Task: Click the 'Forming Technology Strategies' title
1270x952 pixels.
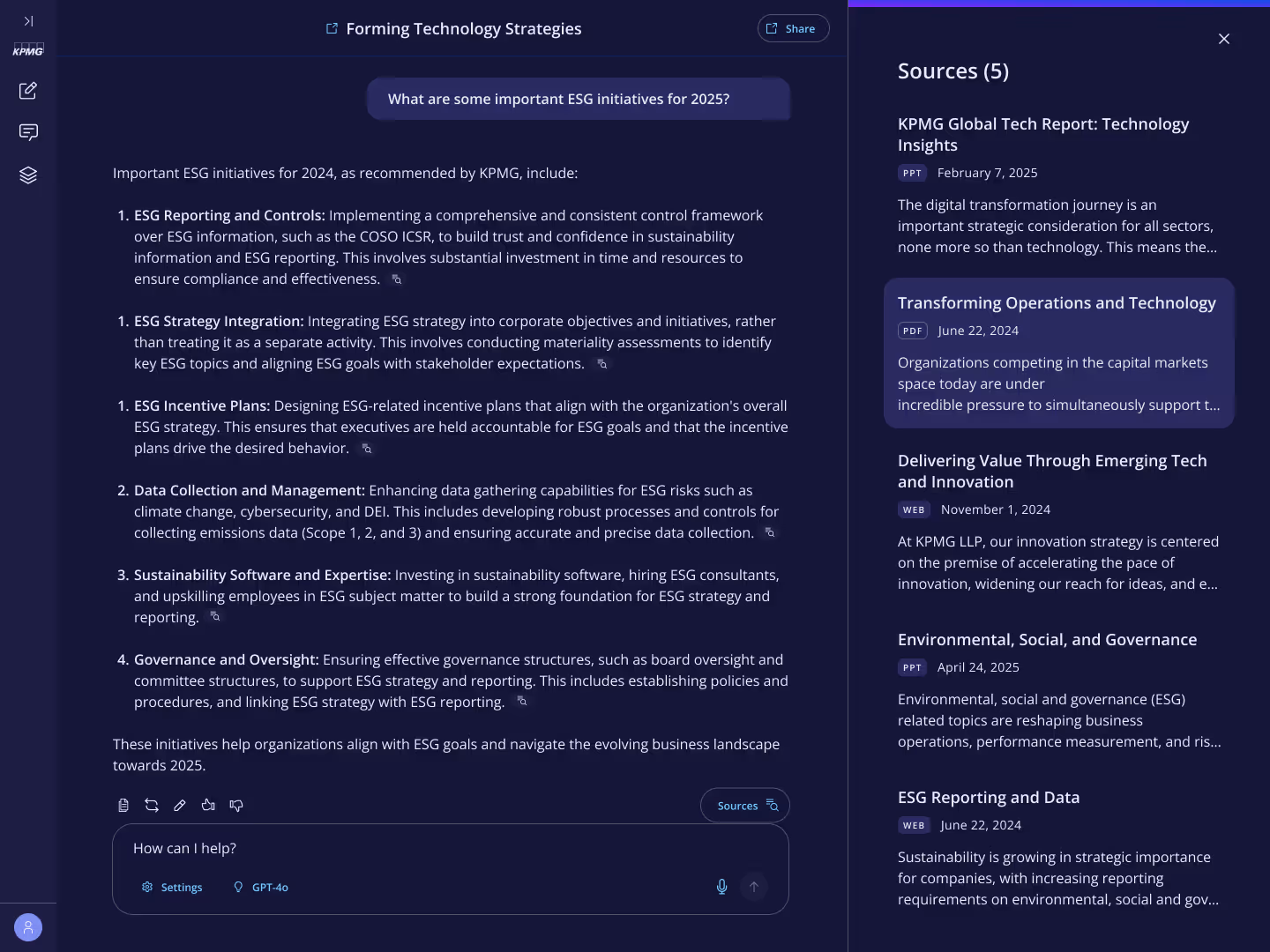Action: pyautogui.click(x=464, y=28)
